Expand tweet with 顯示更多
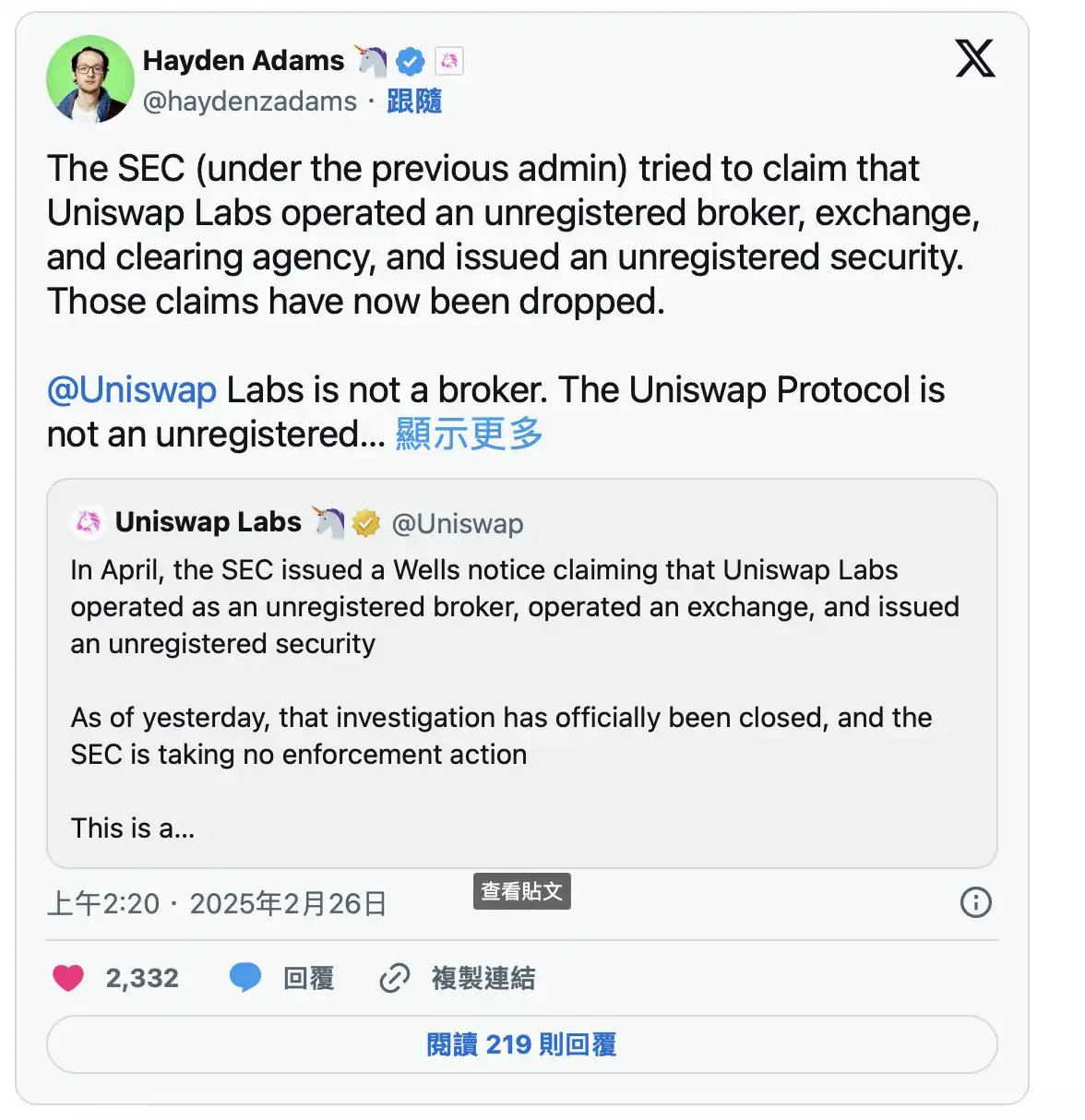The width and height of the screenshot is (1085, 1120). tap(469, 434)
